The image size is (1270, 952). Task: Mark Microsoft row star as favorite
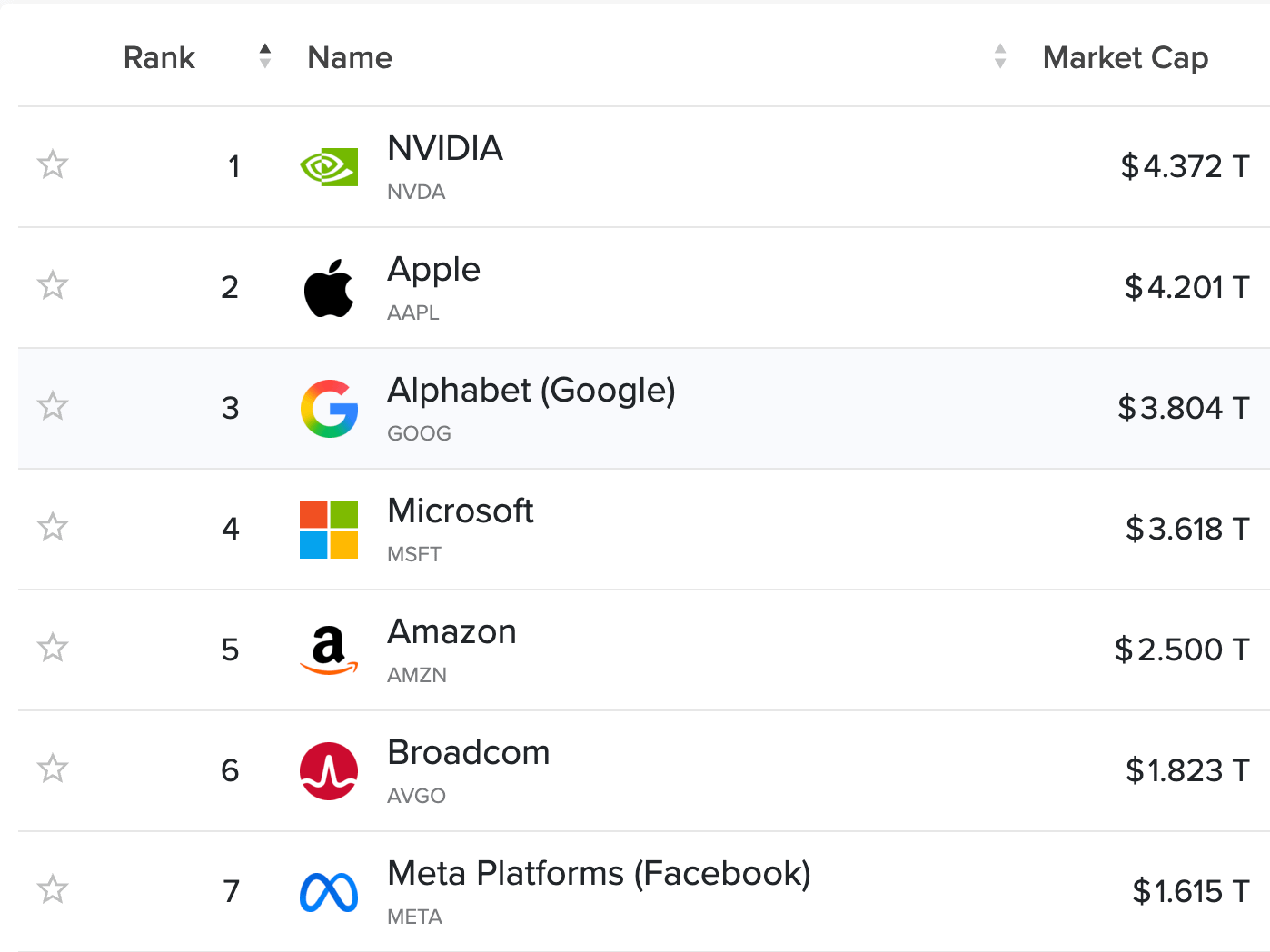coord(53,527)
